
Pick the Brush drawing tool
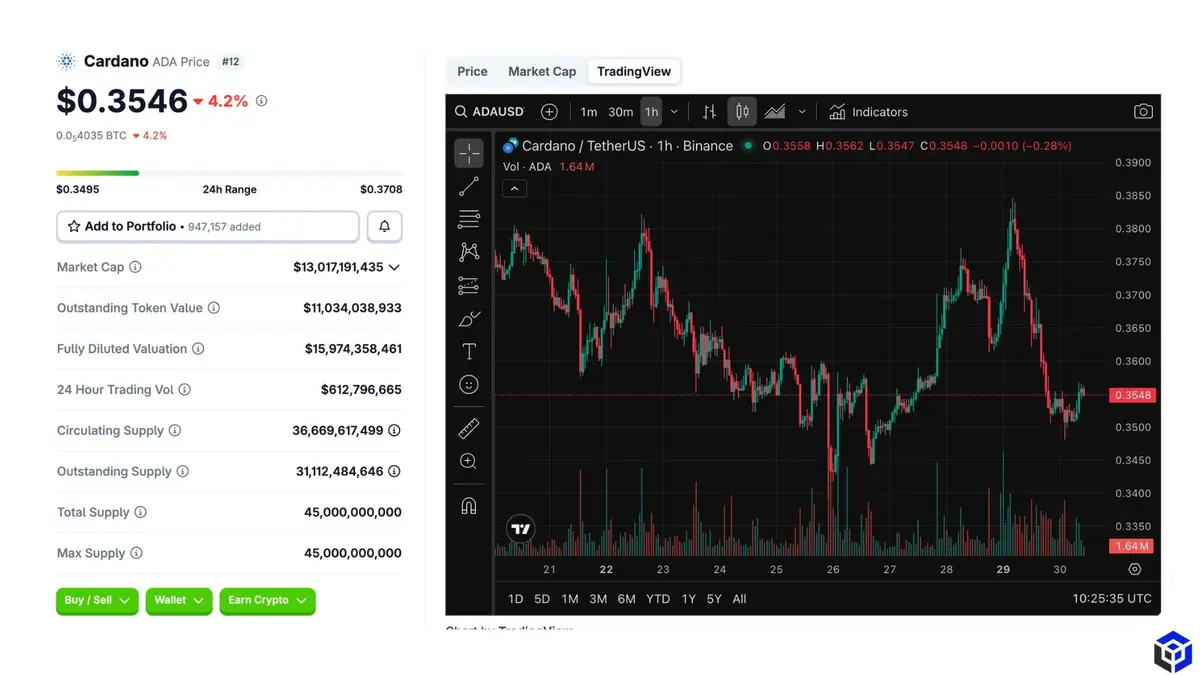pos(468,318)
